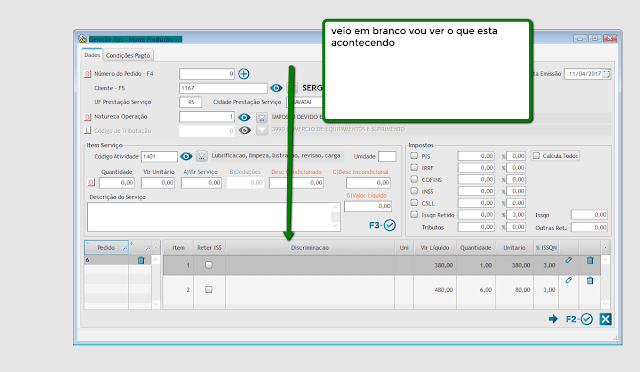Viewport: 640px width, 372px height.
Task: Click the pin icon in Pedido column header
Action: coord(125,248)
